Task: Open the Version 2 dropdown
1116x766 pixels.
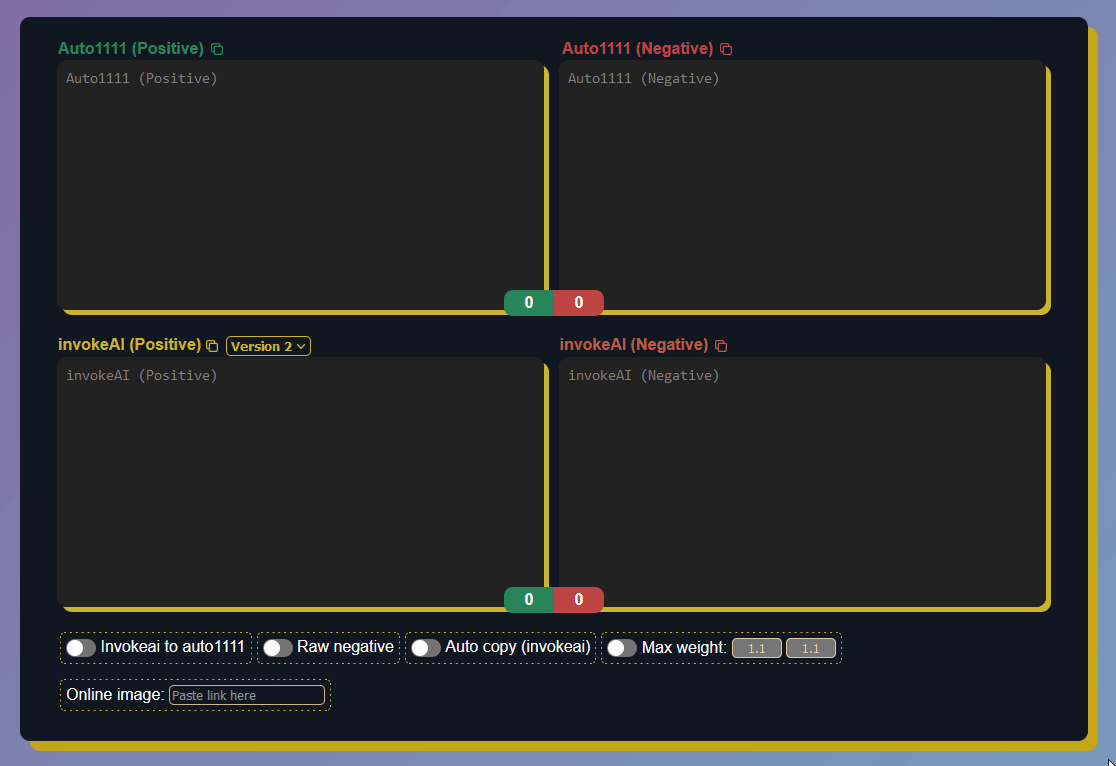Action: [268, 346]
